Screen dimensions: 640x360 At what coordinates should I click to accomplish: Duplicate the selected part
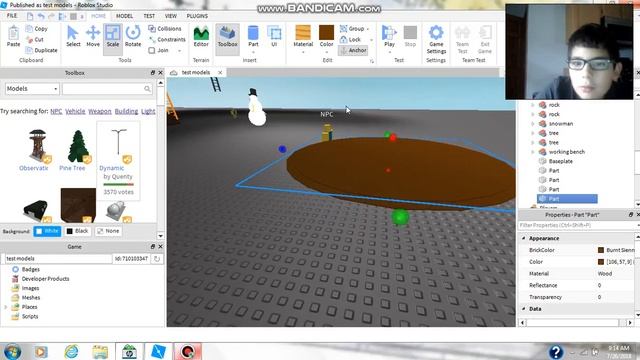(41, 50)
